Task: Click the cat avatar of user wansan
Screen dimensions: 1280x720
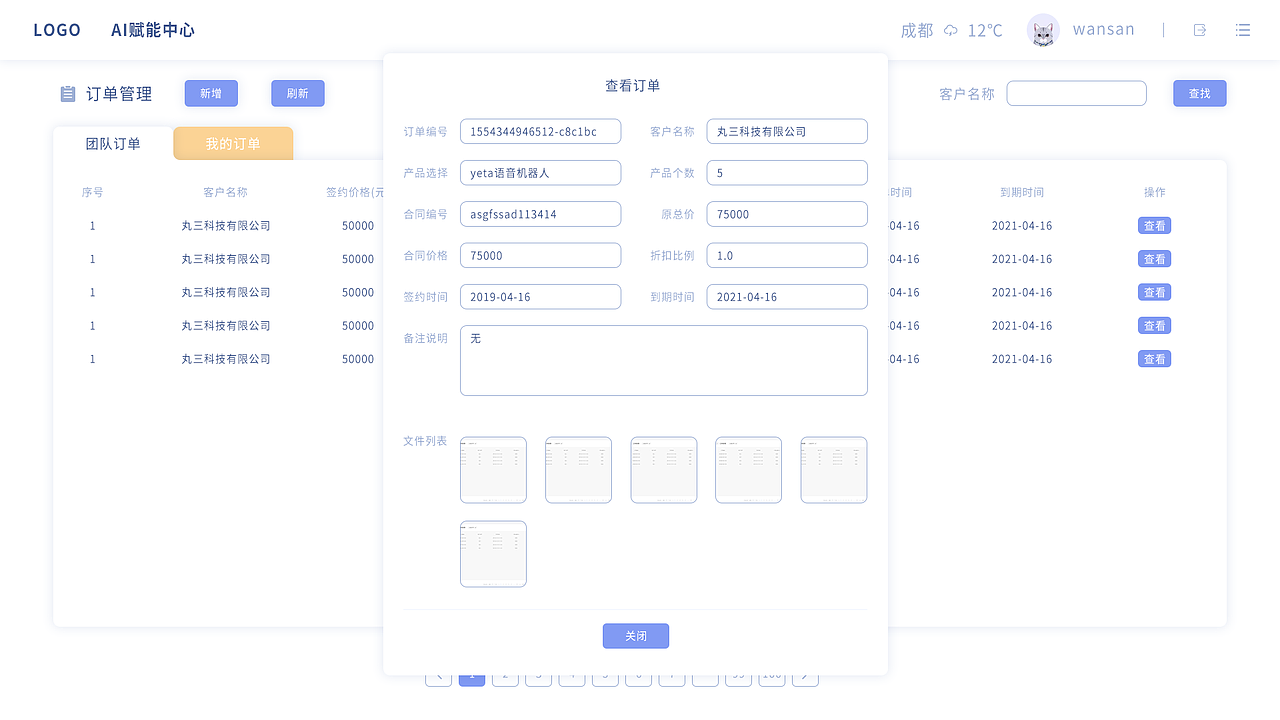Action: coord(1043,30)
